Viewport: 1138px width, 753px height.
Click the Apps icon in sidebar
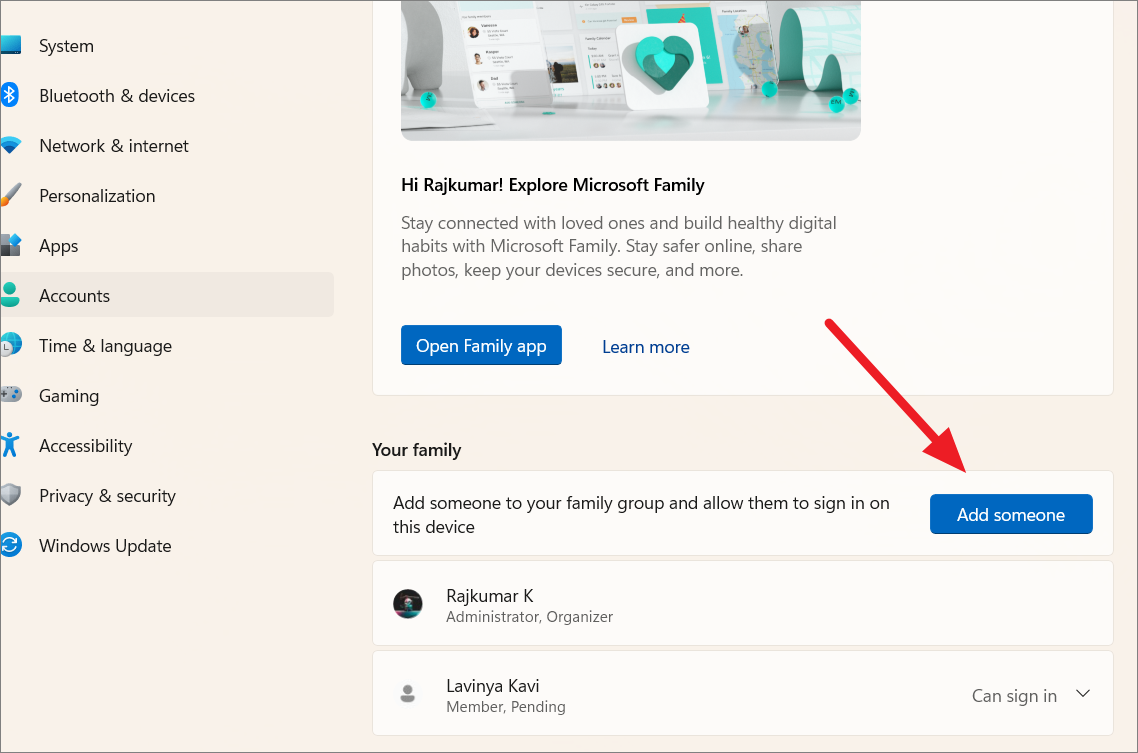click(x=10, y=246)
